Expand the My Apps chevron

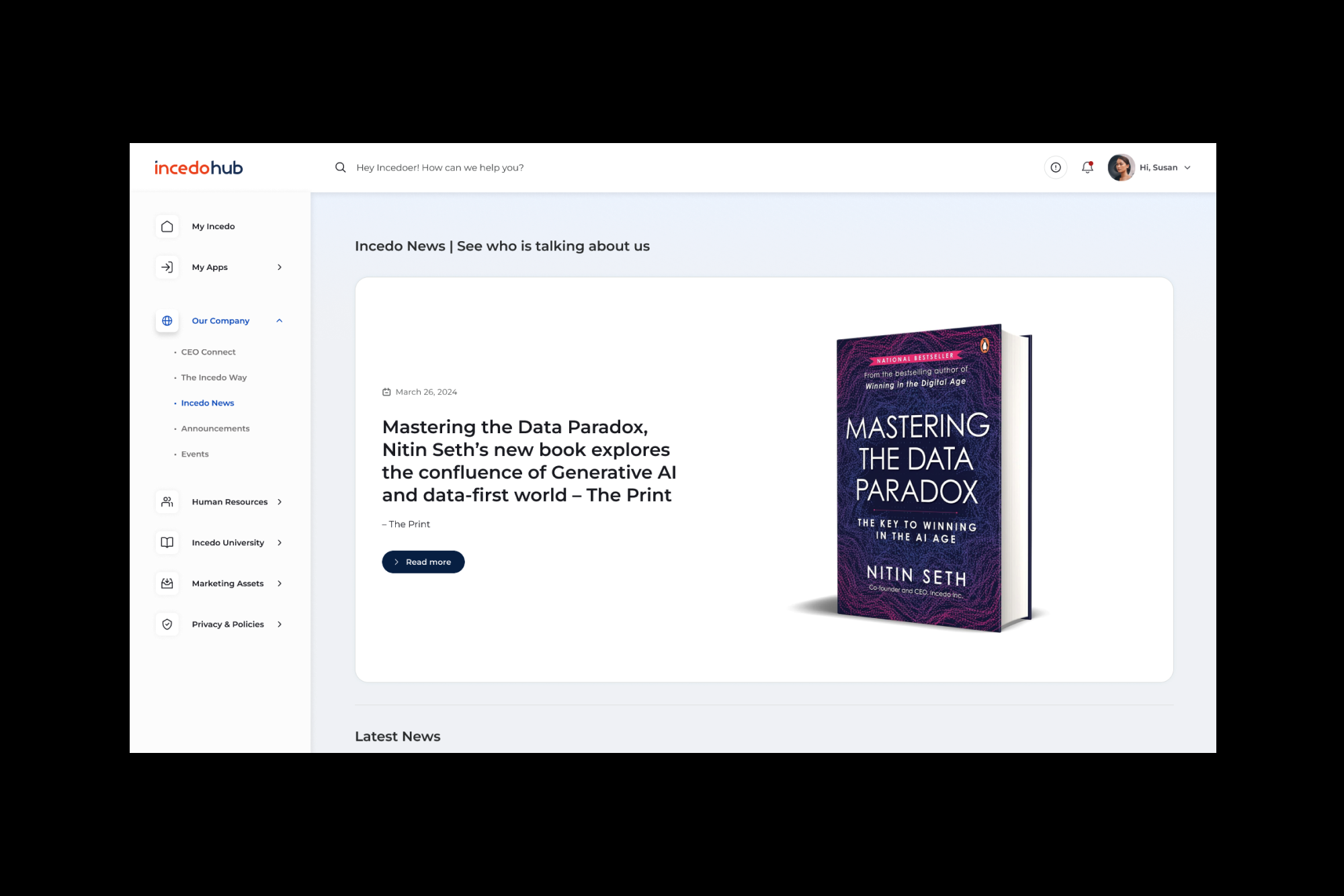(x=280, y=267)
